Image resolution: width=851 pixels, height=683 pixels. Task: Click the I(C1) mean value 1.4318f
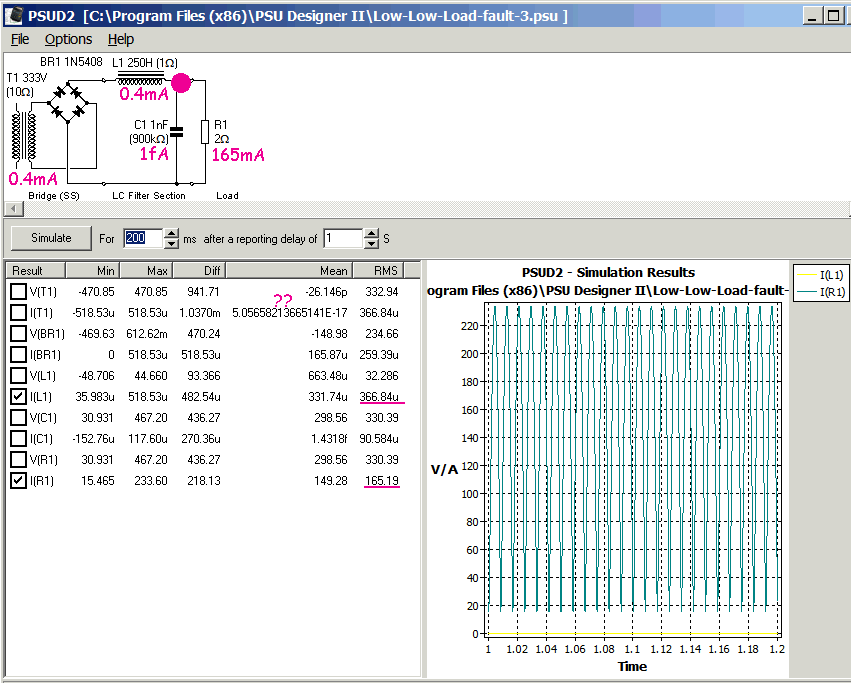(329, 439)
